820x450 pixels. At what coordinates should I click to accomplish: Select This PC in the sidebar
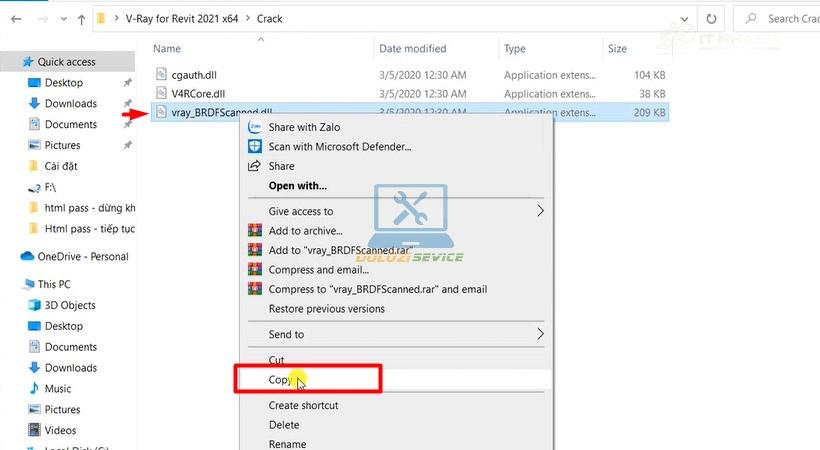(x=54, y=284)
